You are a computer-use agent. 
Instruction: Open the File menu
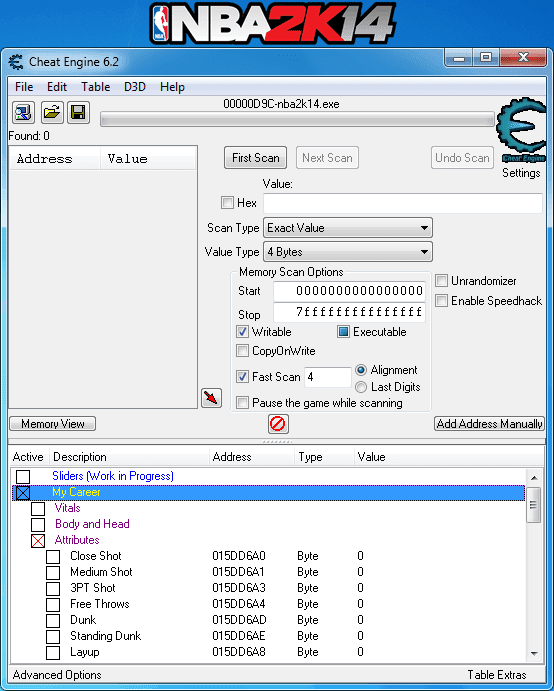tap(24, 87)
